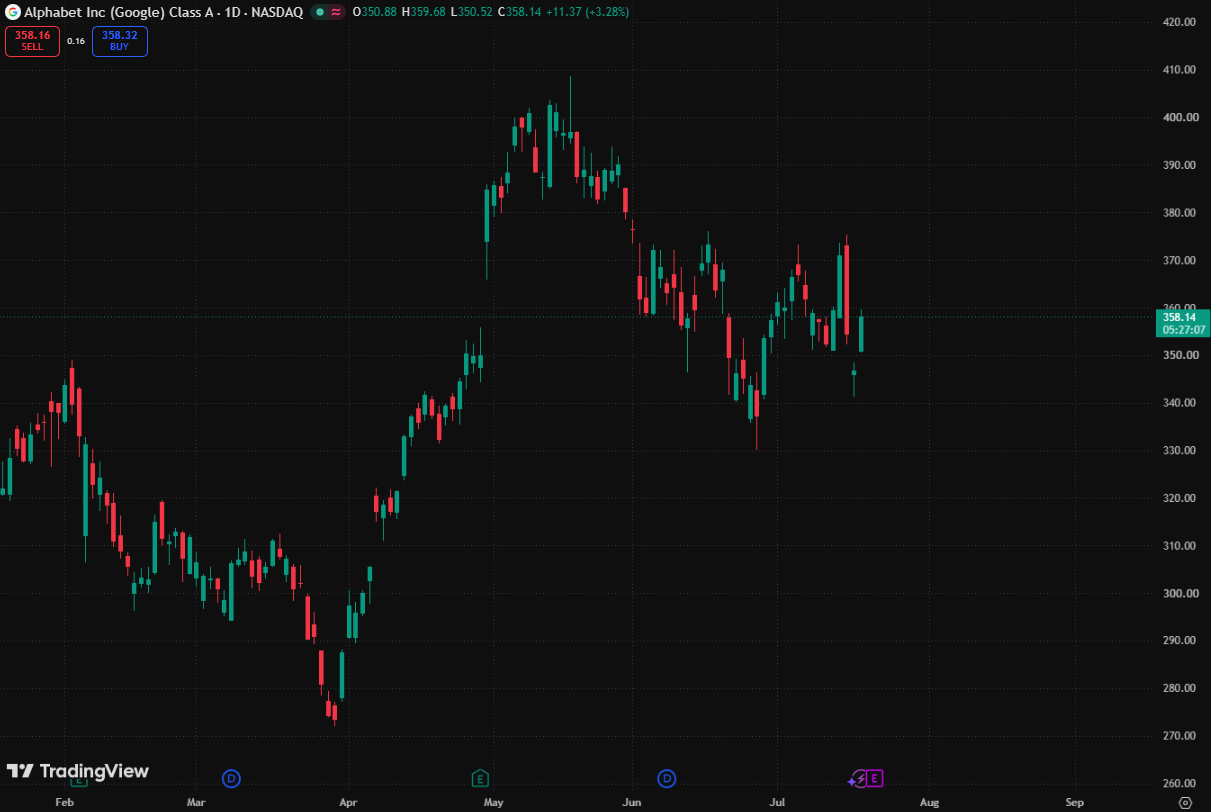Viewport: 1211px width, 812px height.
Task: Open the May earnings E marker
Action: click(480, 778)
